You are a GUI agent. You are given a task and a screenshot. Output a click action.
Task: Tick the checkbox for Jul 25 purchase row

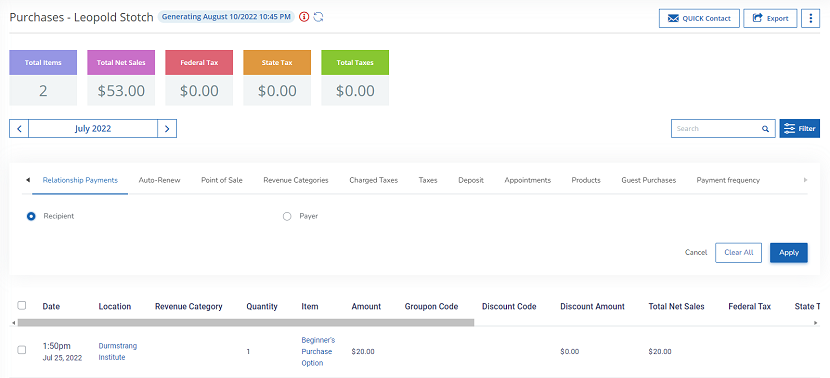(x=22, y=350)
